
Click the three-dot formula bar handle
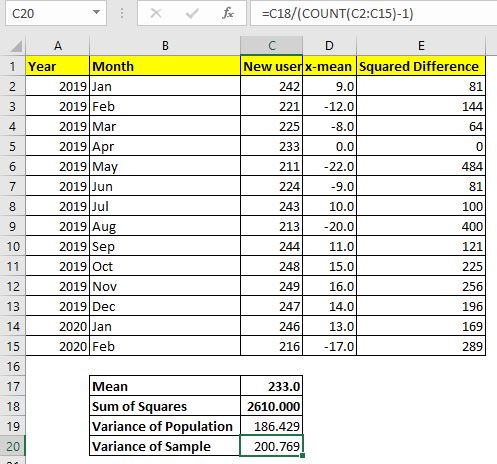point(122,13)
